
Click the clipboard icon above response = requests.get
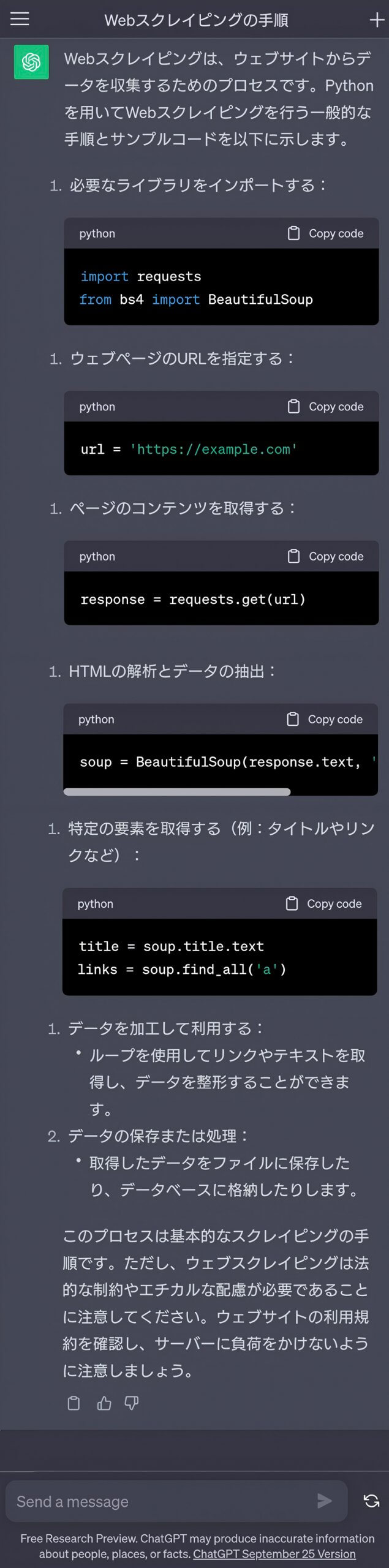[x=294, y=556]
